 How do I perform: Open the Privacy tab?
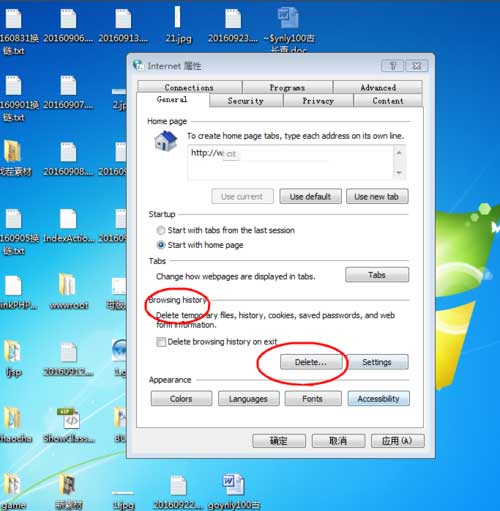(318, 101)
